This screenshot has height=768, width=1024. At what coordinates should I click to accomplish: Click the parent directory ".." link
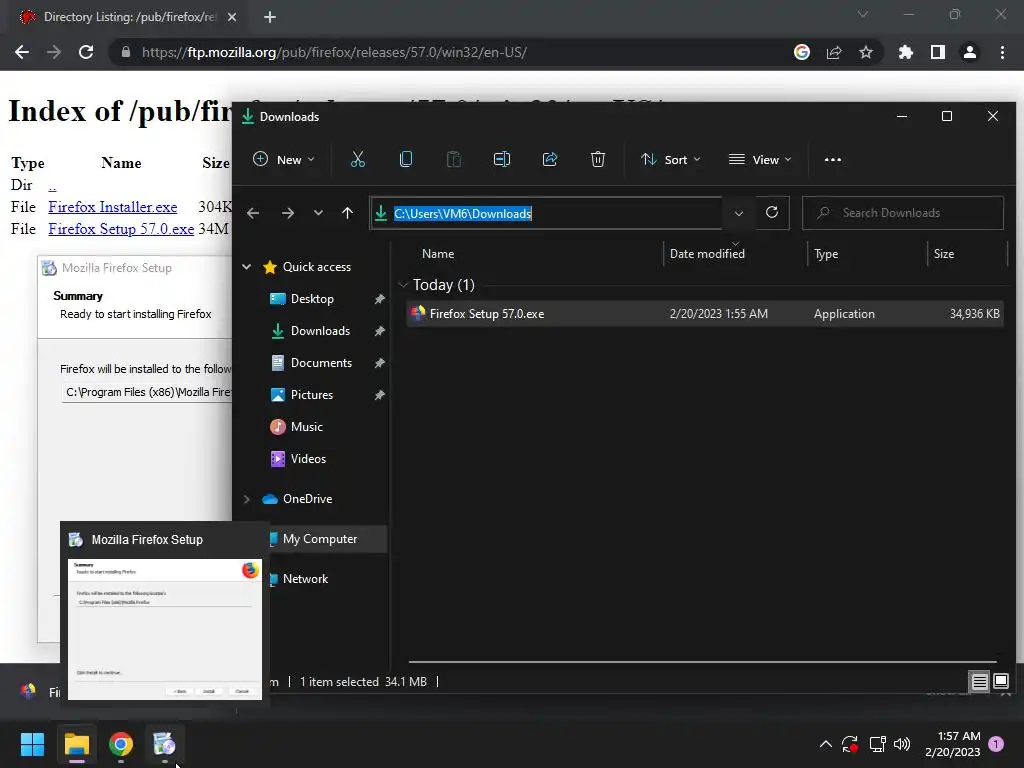click(x=52, y=186)
